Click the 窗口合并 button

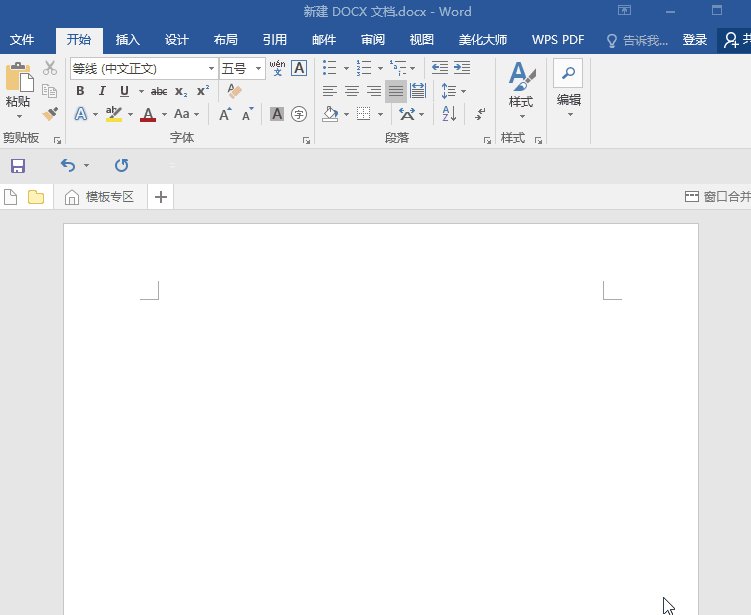(717, 197)
